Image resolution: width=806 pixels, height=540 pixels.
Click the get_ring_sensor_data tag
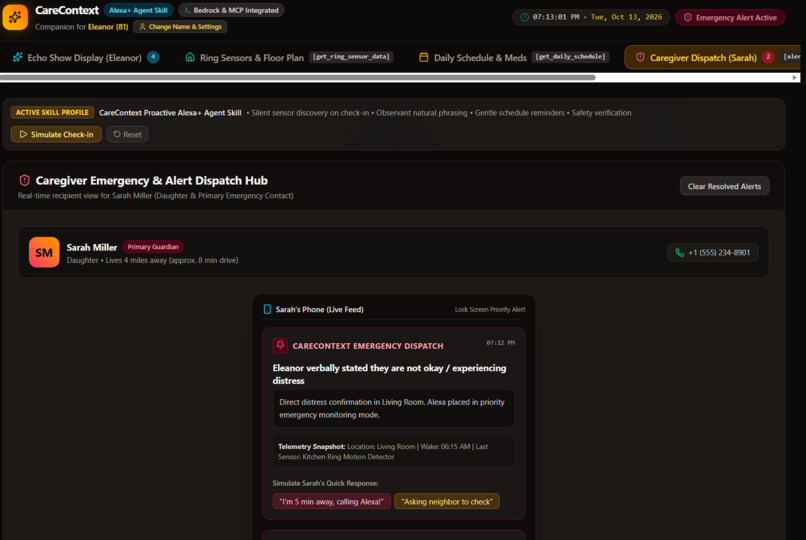point(351,57)
